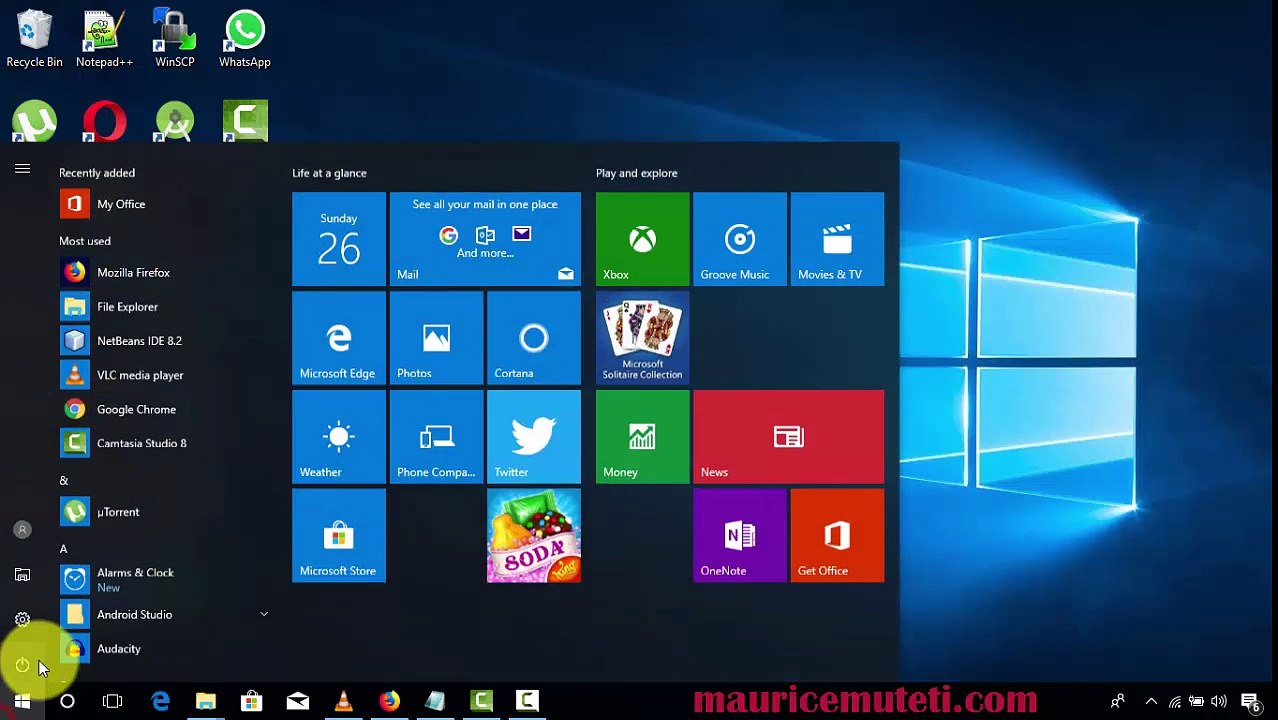The width and height of the screenshot is (1278, 720).
Task: Launch Google Chrome from app list
Action: (x=160, y=409)
